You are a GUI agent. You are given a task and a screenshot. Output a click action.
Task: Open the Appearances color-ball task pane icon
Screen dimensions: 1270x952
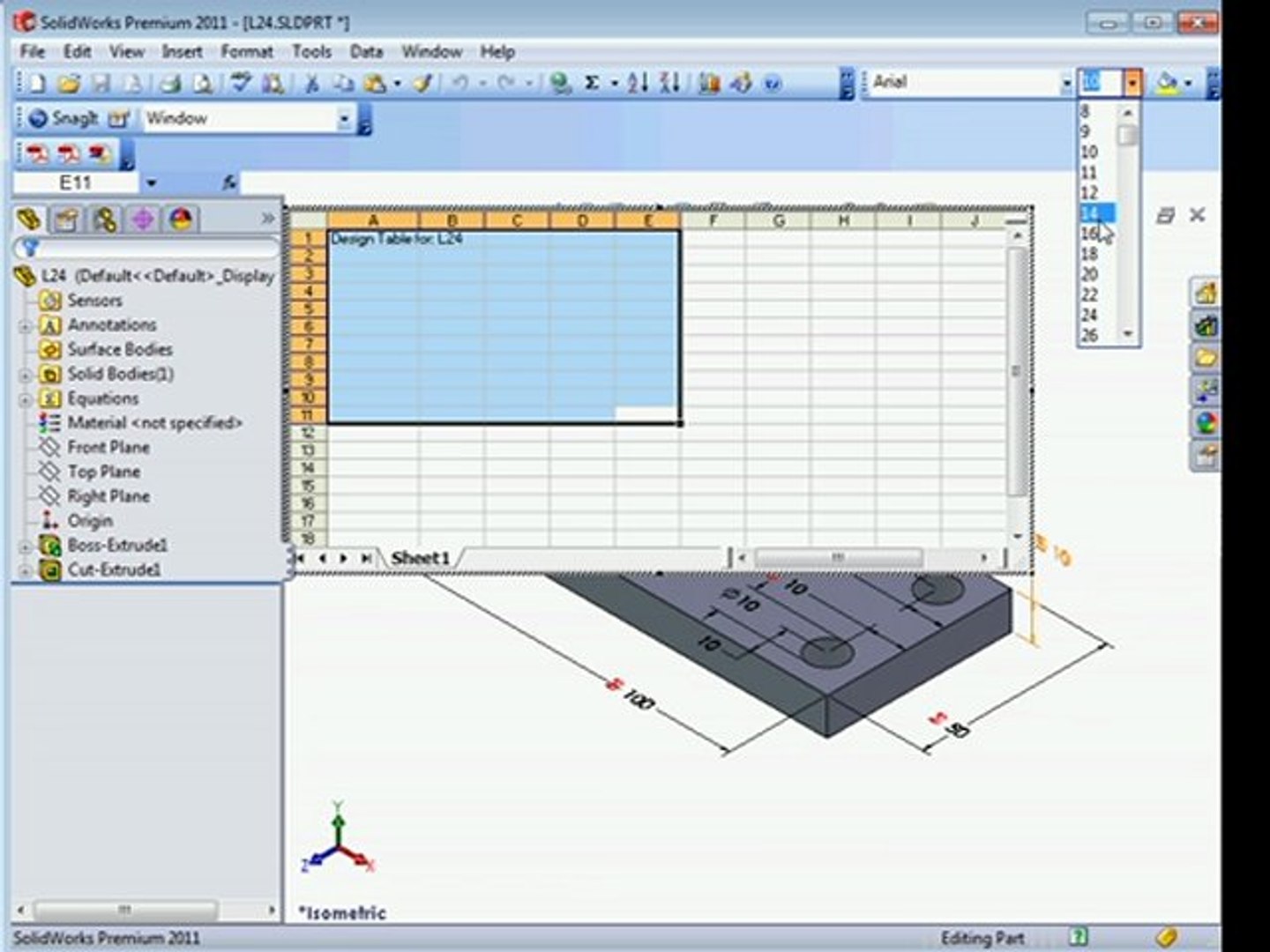pyautogui.click(x=1205, y=423)
